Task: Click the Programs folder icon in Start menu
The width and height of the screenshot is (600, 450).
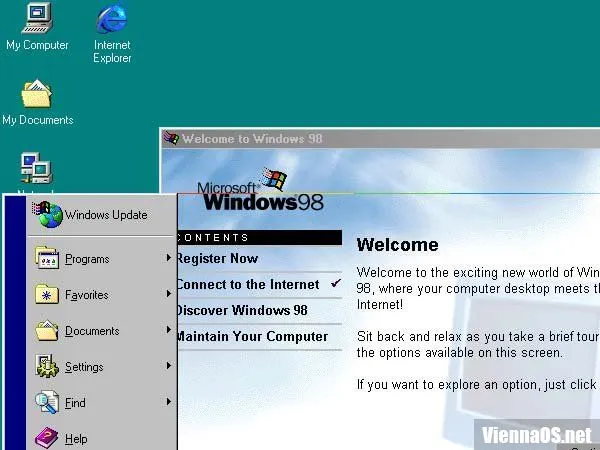Action: (47, 258)
